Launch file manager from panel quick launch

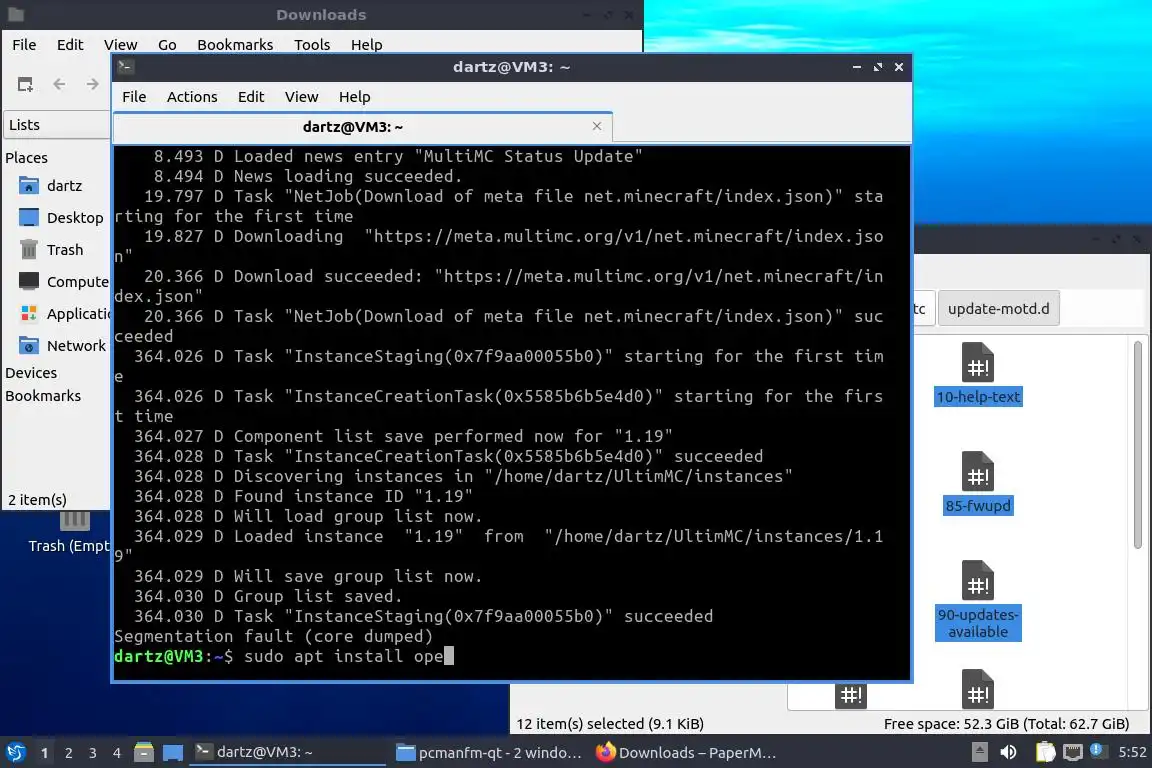tap(144, 752)
